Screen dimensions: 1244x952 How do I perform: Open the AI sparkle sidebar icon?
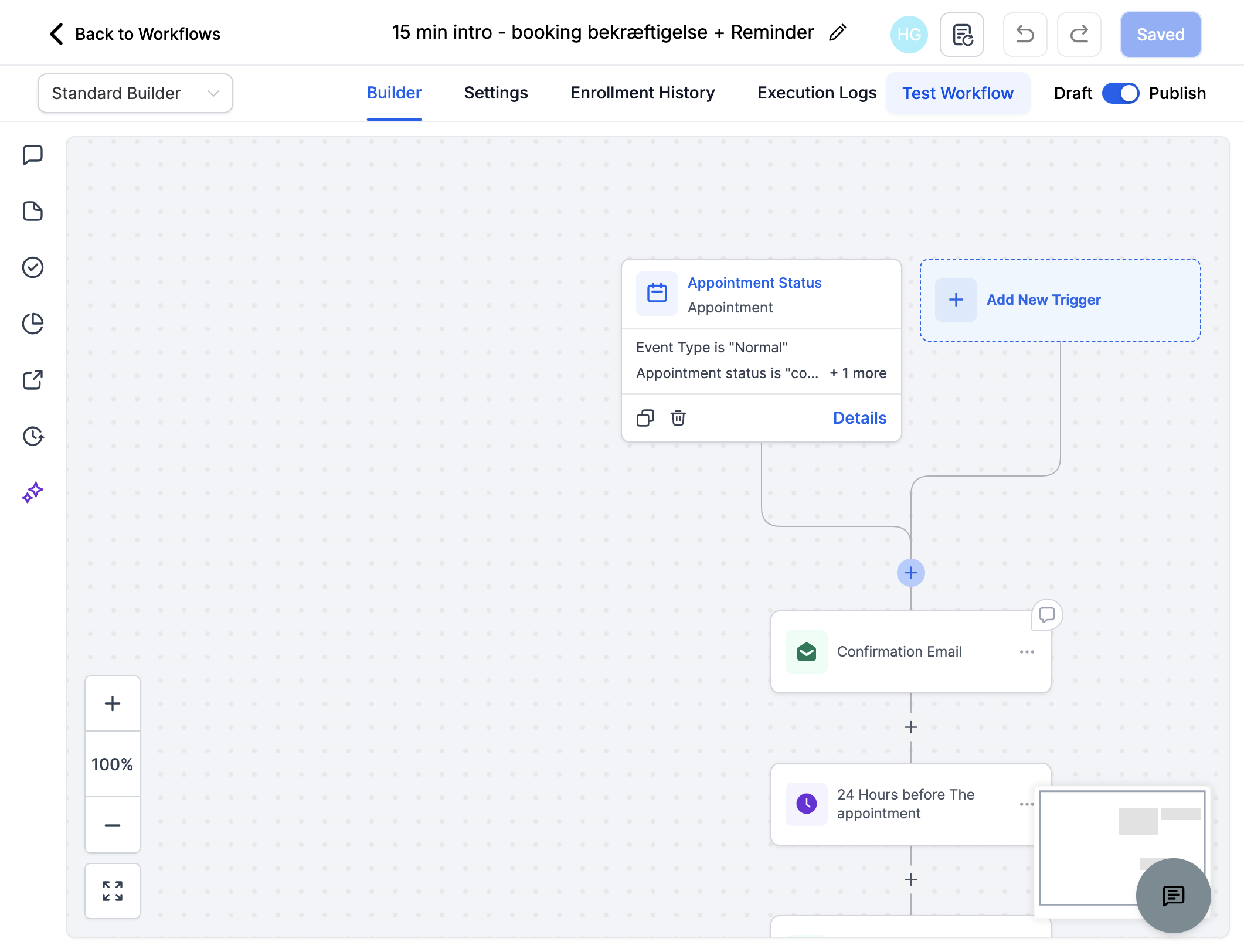(x=33, y=492)
